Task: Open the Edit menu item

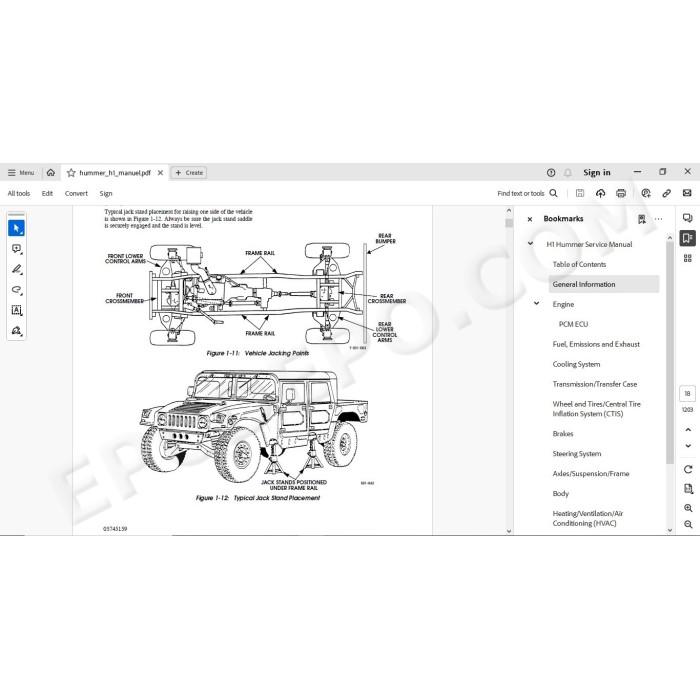Action: tap(47, 193)
